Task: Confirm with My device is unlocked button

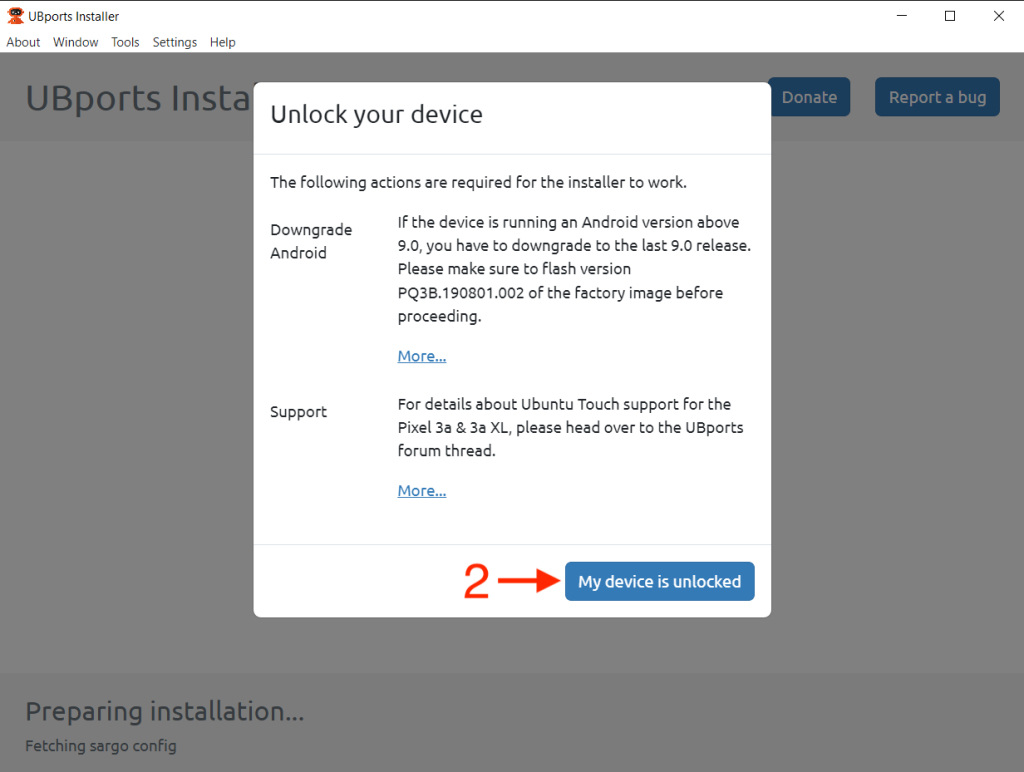Action: point(659,581)
